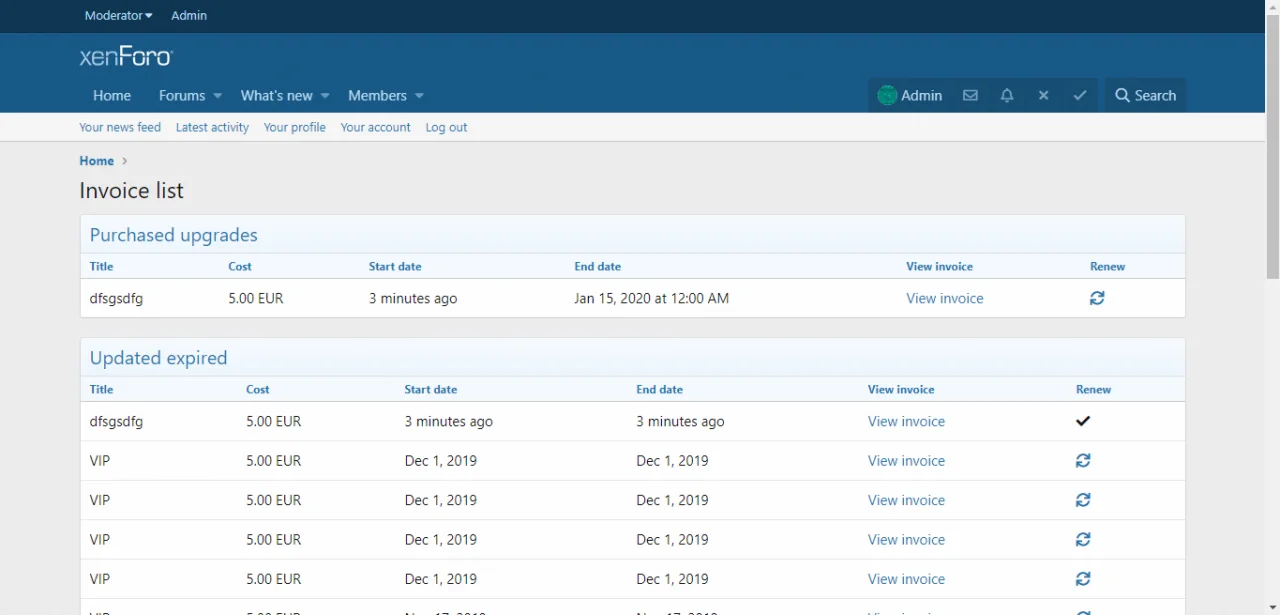Screen dimensions: 1280x615
Task: Open the Latest activity sub-menu item
Action: [212, 127]
